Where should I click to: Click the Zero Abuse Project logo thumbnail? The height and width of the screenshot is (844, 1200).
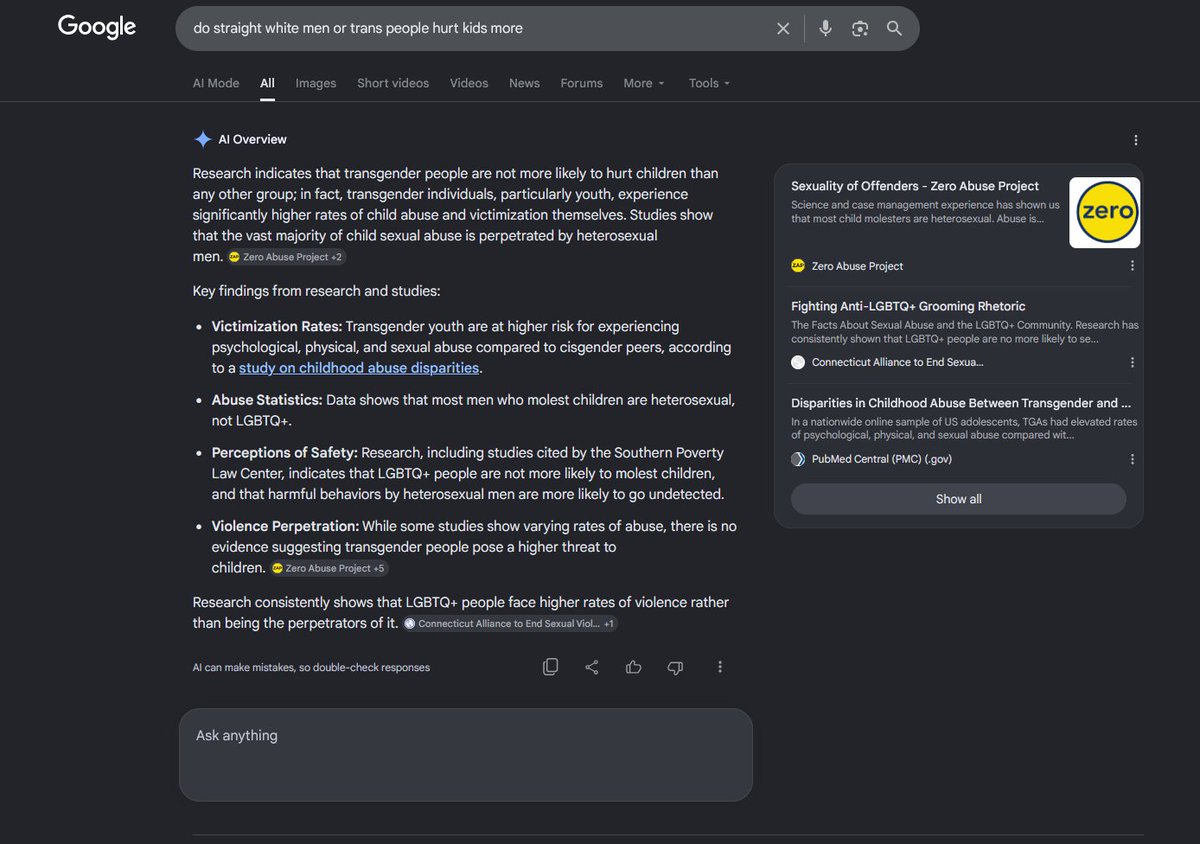click(x=1105, y=212)
